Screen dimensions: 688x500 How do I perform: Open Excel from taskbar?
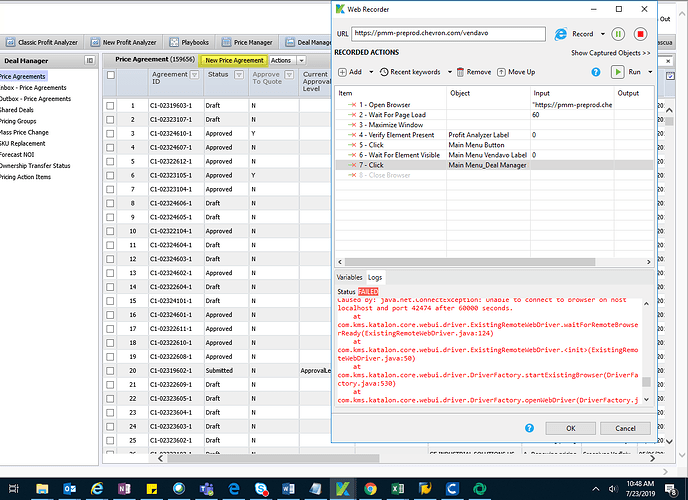(398, 488)
